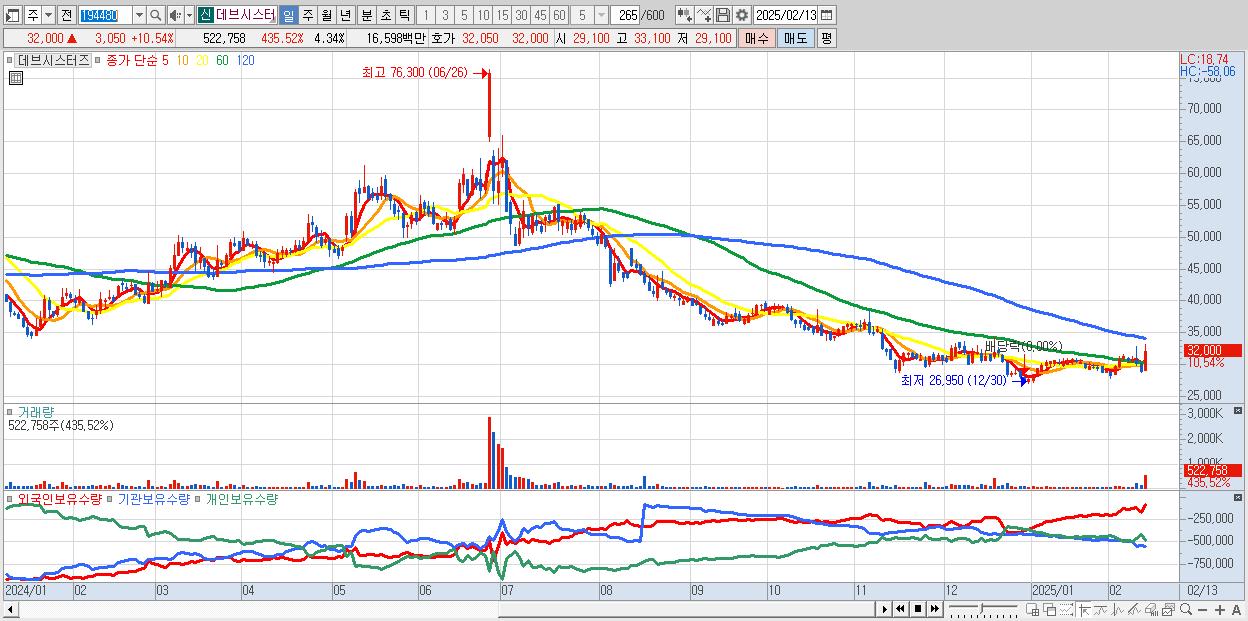Click the 매도 sell button

click(795, 38)
